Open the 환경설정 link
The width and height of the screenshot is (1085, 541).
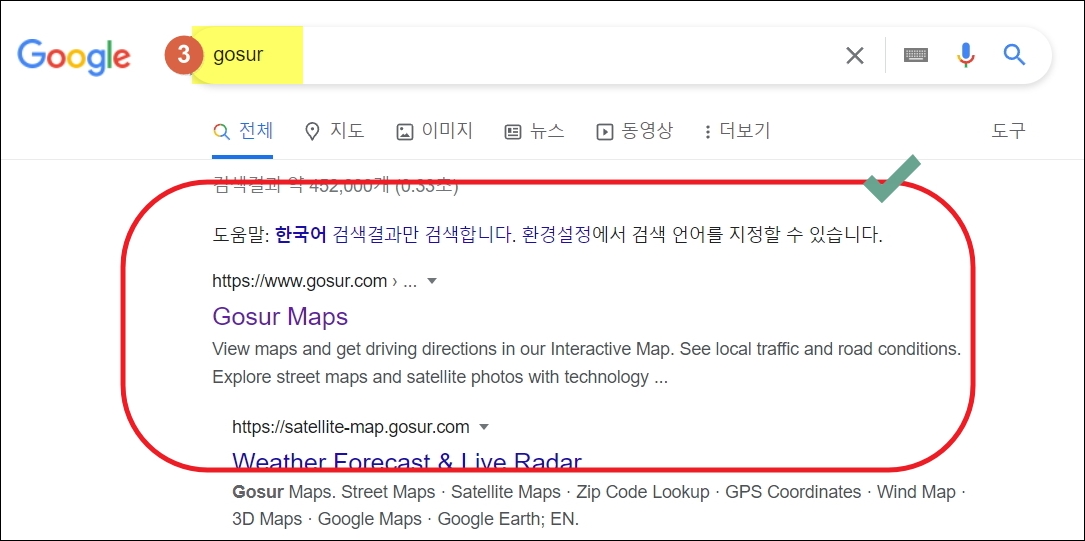557,235
